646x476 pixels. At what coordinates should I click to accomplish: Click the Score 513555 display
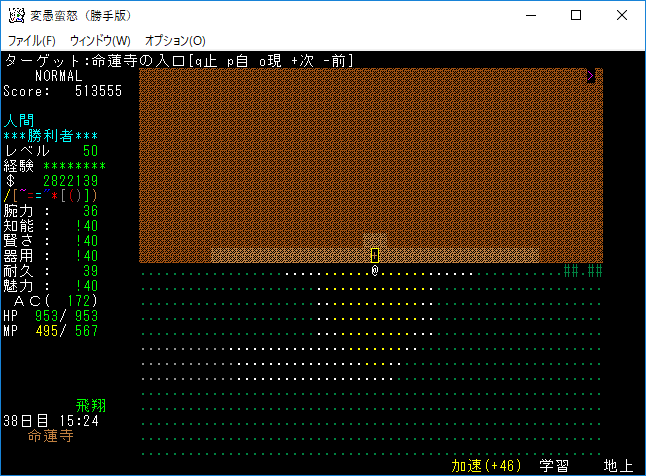click(62, 90)
